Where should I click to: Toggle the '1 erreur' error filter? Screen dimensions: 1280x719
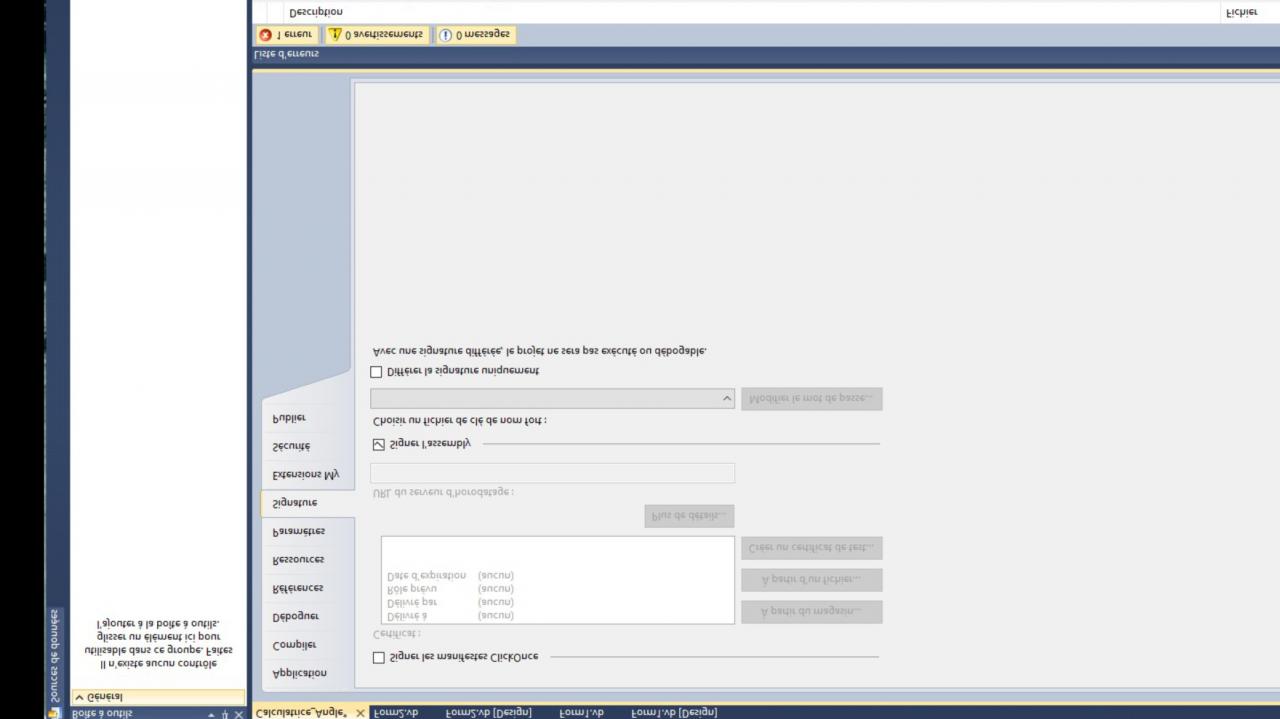(x=287, y=34)
